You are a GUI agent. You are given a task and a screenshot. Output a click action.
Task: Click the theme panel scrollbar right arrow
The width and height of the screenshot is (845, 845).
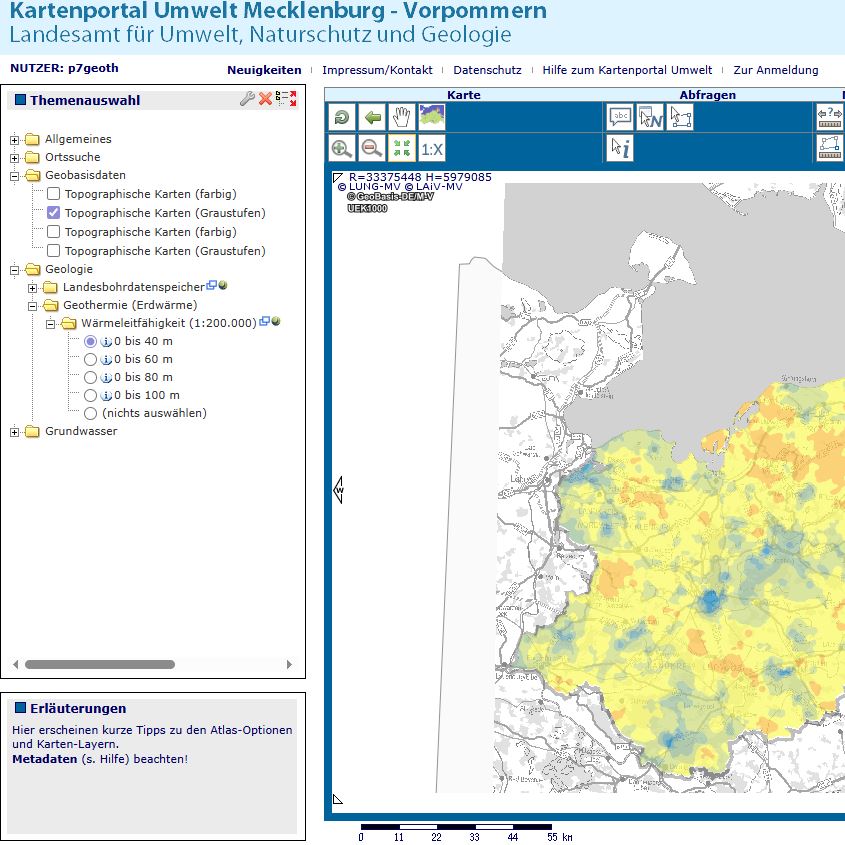pos(289,664)
